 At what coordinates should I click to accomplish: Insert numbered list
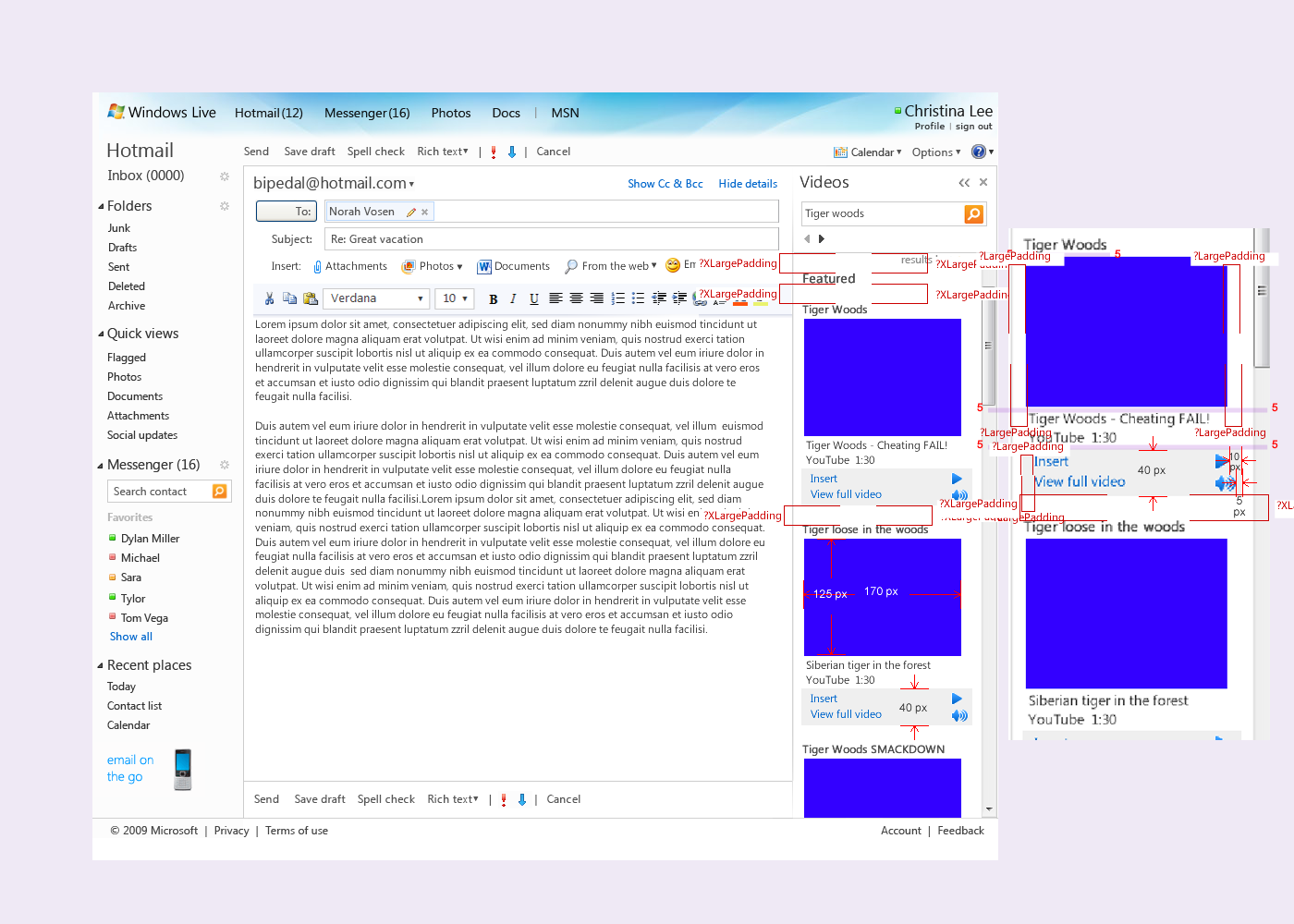(x=617, y=298)
